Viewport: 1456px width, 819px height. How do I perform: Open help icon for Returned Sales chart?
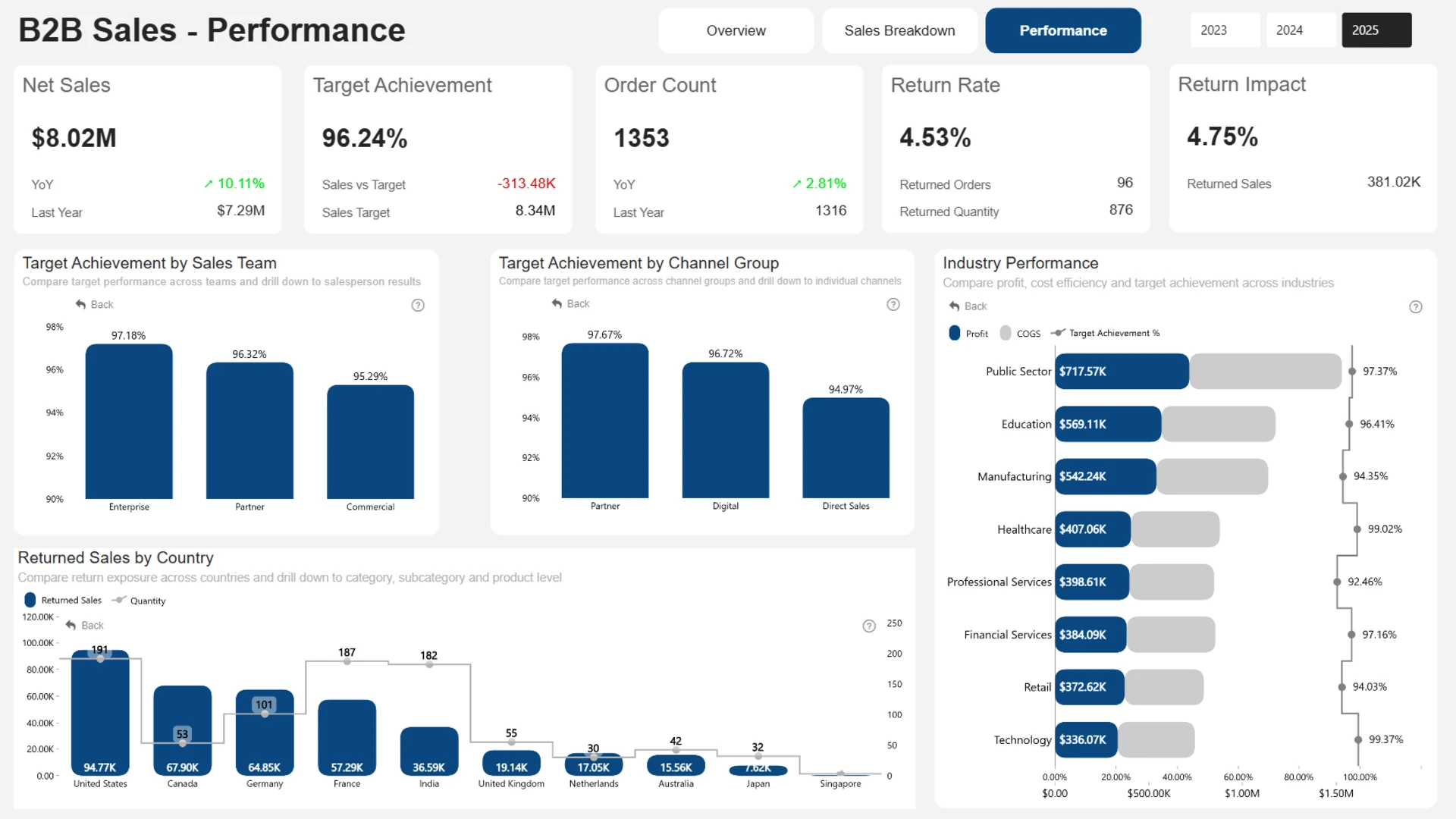point(869,626)
